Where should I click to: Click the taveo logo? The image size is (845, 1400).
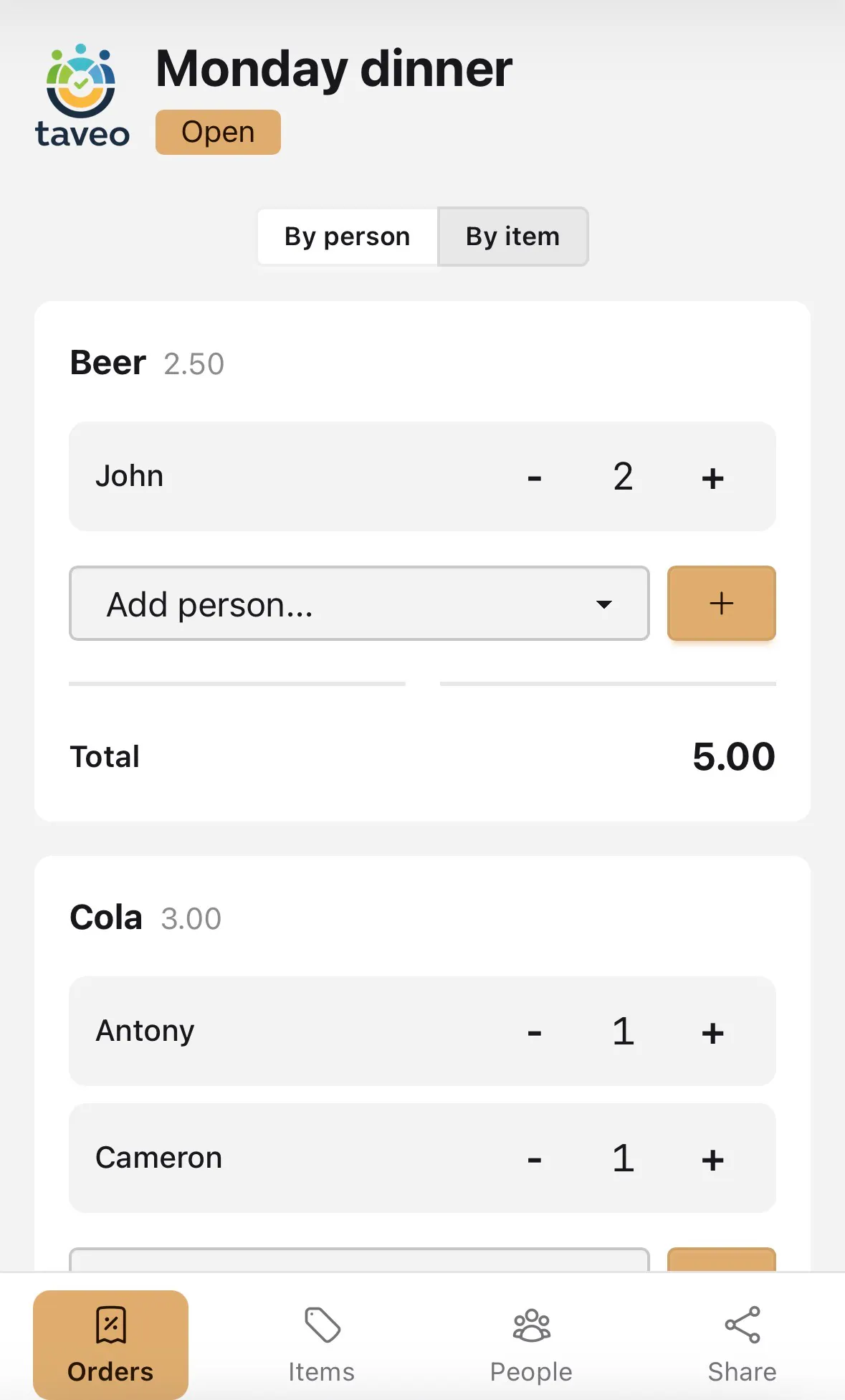[82, 95]
